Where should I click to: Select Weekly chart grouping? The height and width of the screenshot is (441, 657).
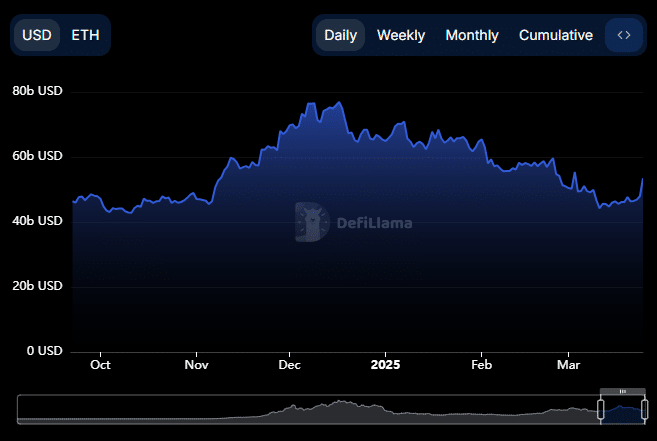coord(400,35)
